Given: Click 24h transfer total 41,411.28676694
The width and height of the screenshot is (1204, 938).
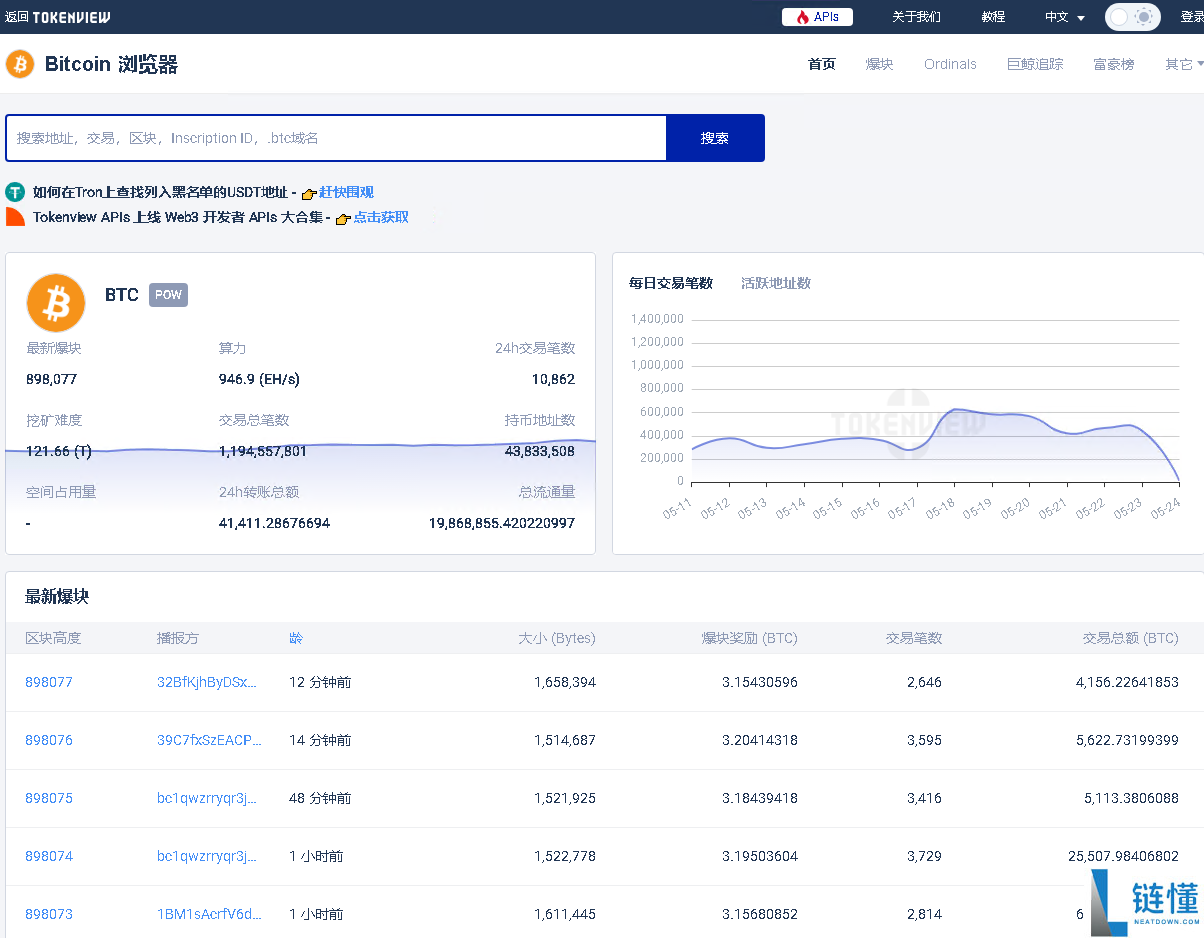Looking at the screenshot, I should [x=274, y=523].
